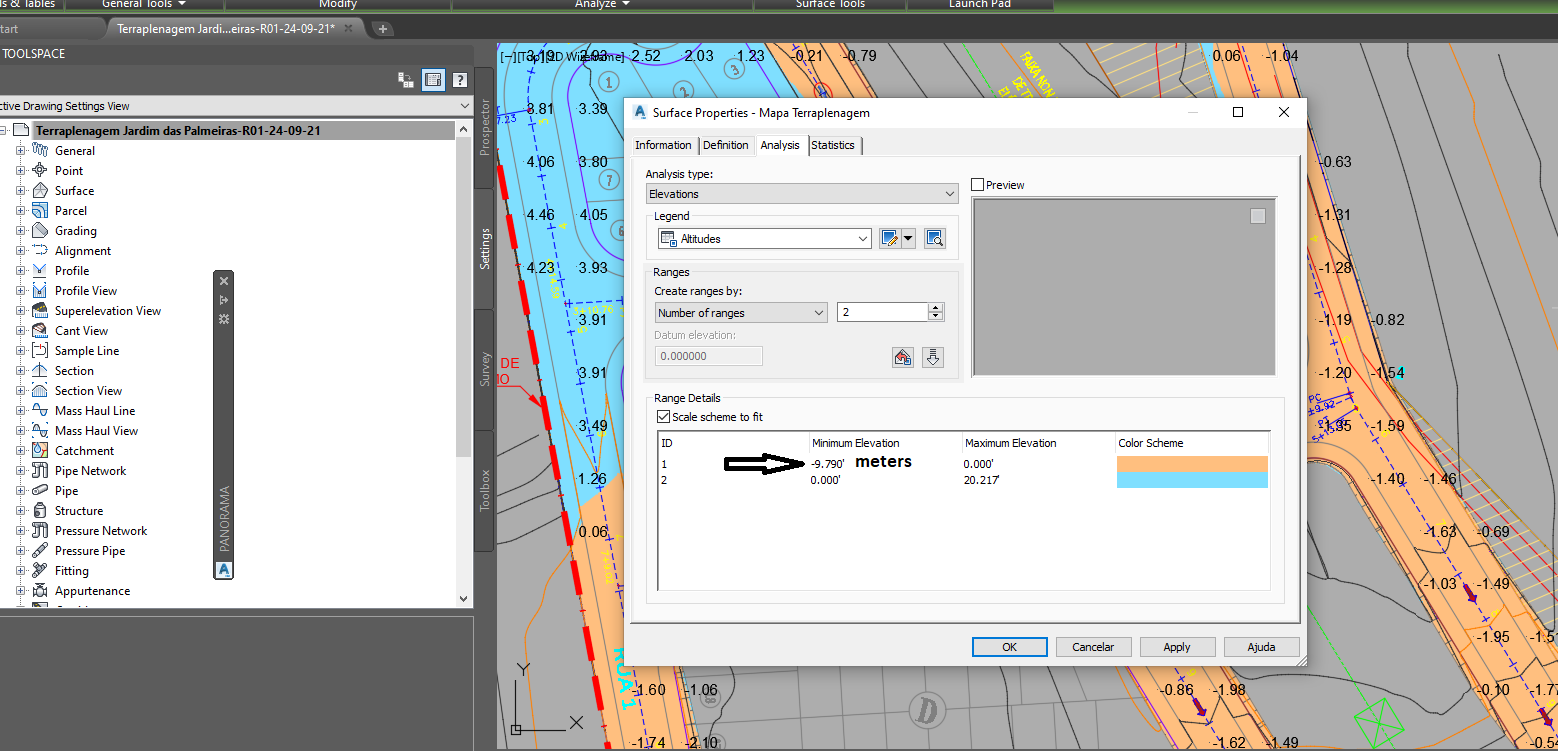Switch to the Statistics tab
This screenshot has height=751, width=1558.
[833, 145]
